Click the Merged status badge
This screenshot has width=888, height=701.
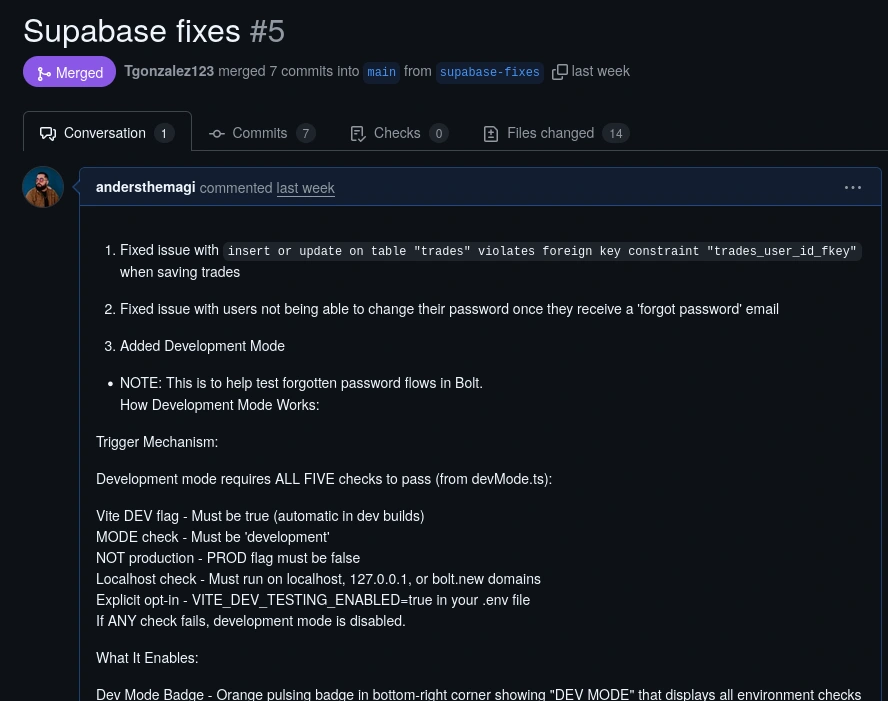click(69, 72)
